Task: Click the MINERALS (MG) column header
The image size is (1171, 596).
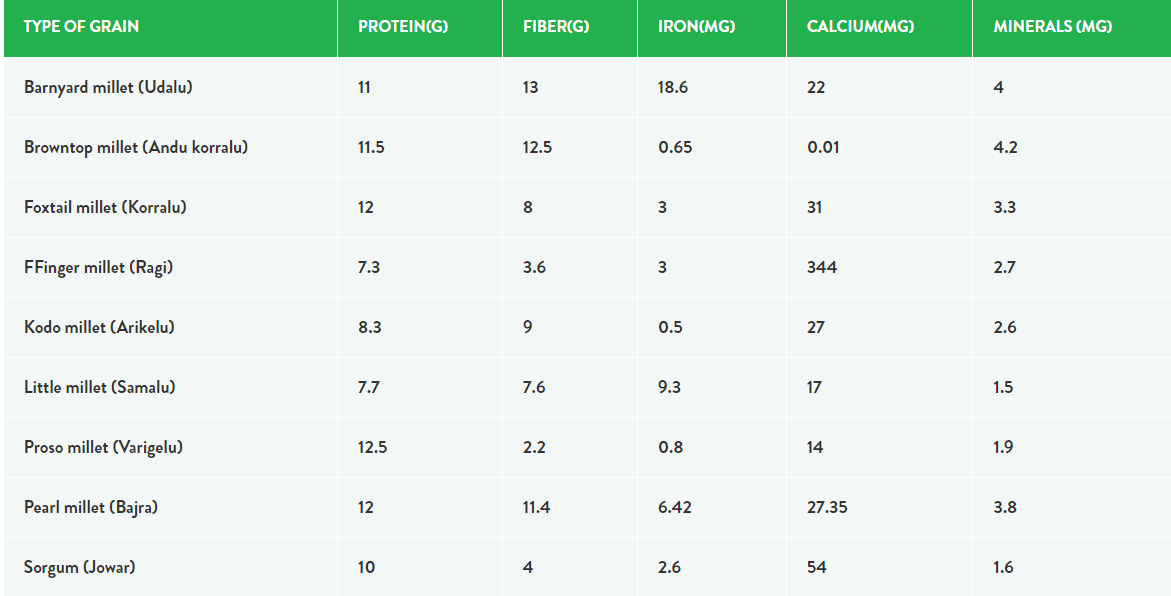Action: [x=1072, y=27]
